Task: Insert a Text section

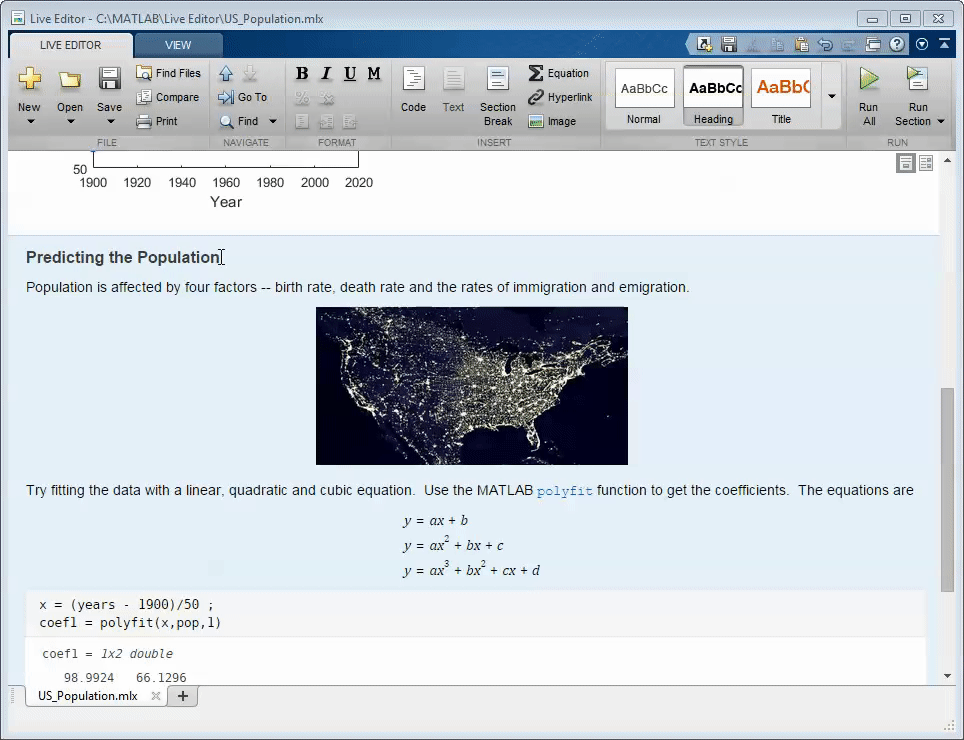Action: pyautogui.click(x=453, y=90)
